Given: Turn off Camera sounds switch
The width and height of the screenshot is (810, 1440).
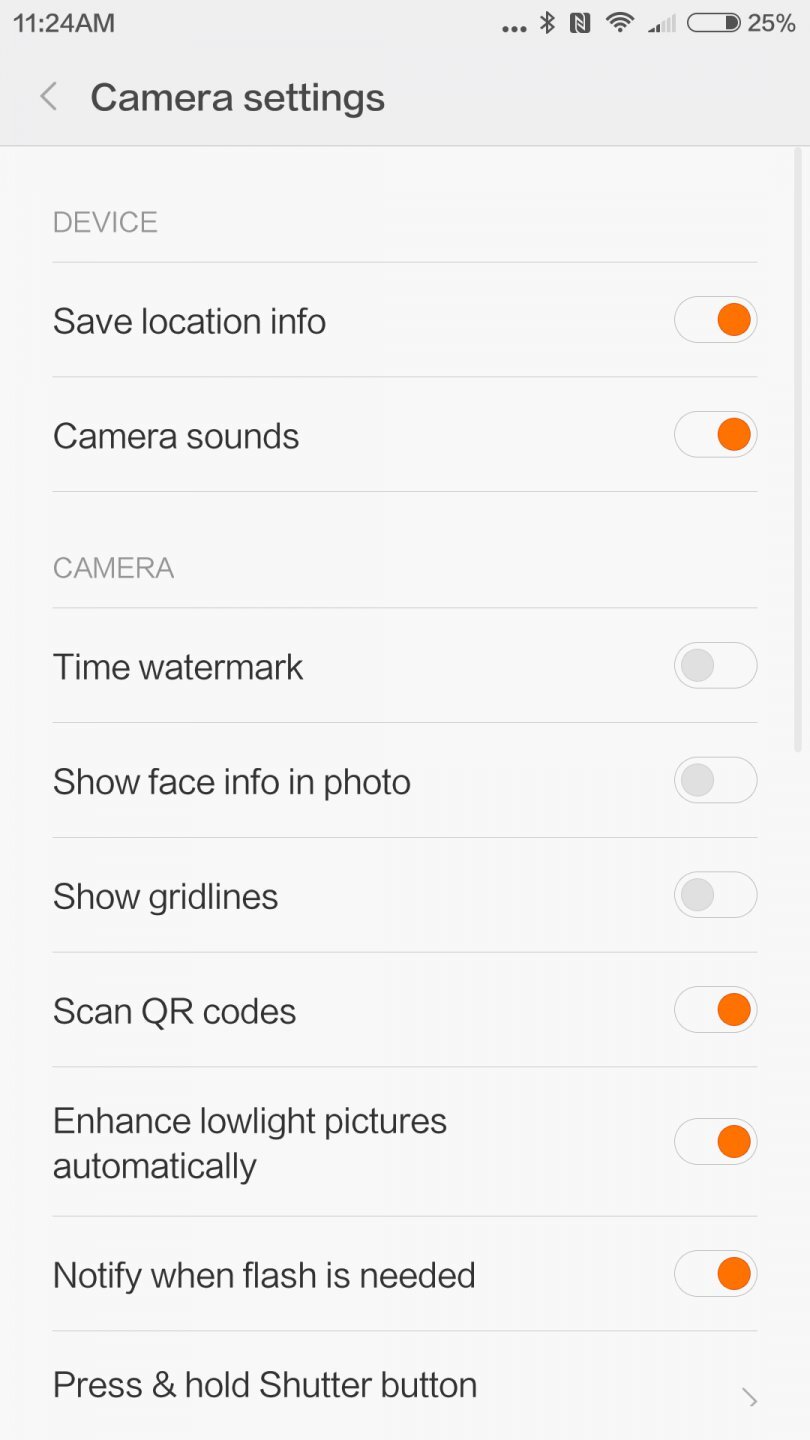Looking at the screenshot, I should point(715,436).
